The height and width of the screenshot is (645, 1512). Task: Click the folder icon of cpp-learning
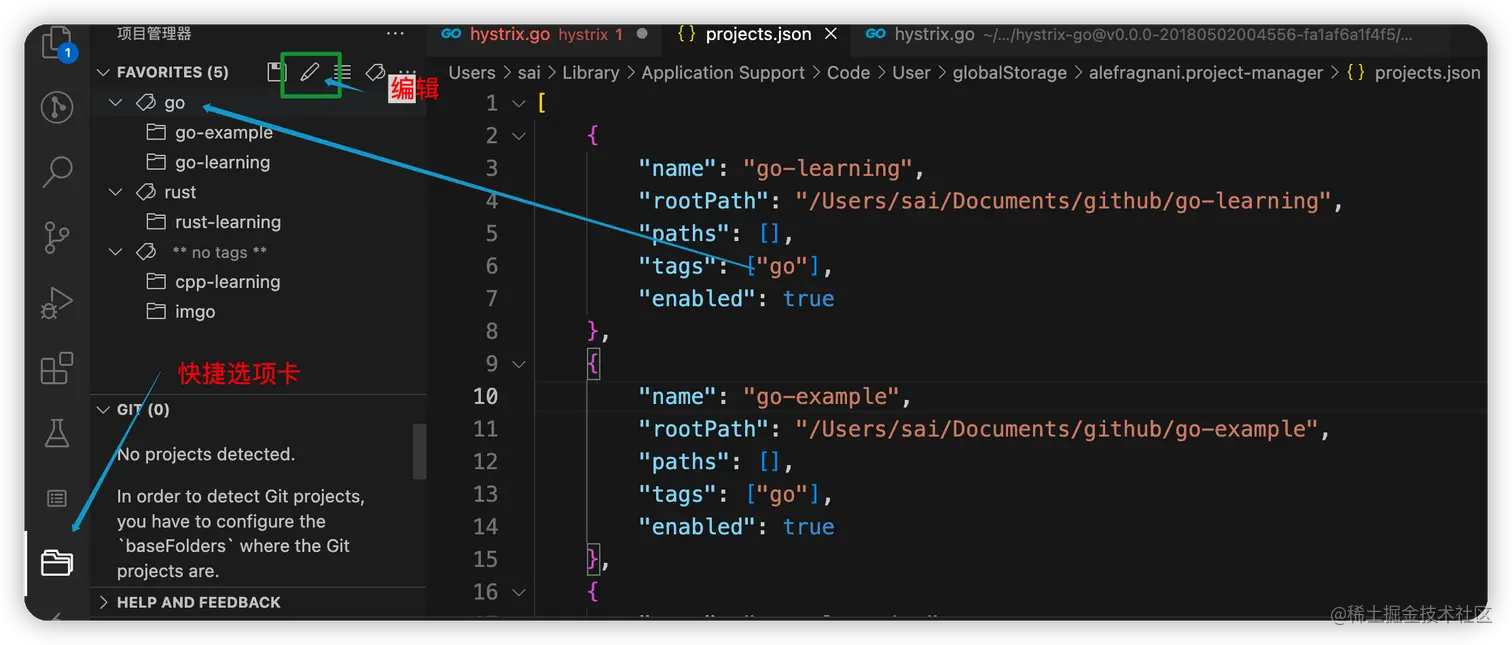click(x=156, y=282)
